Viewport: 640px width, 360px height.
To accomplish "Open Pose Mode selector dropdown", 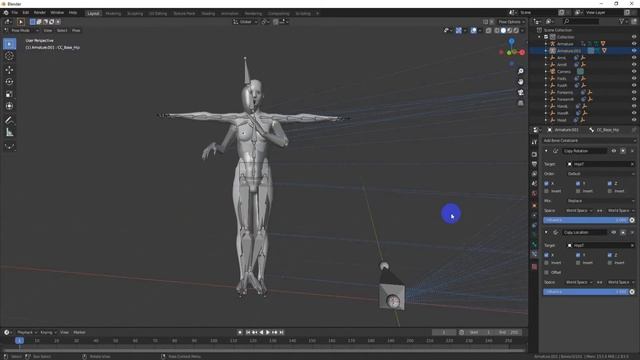I will (21, 31).
